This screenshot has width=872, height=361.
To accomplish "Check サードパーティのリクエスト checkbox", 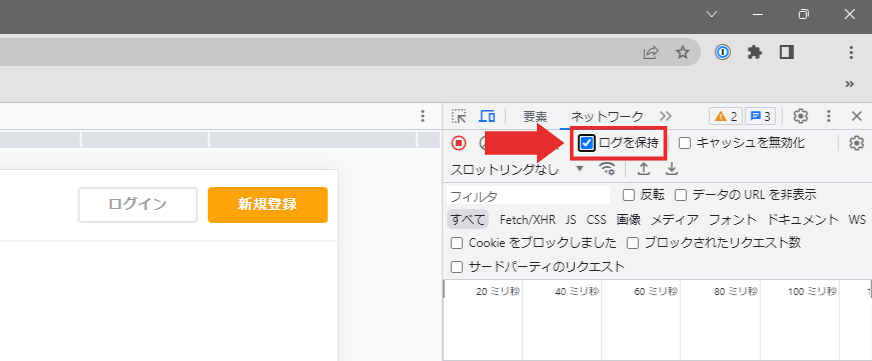I will pos(457,267).
